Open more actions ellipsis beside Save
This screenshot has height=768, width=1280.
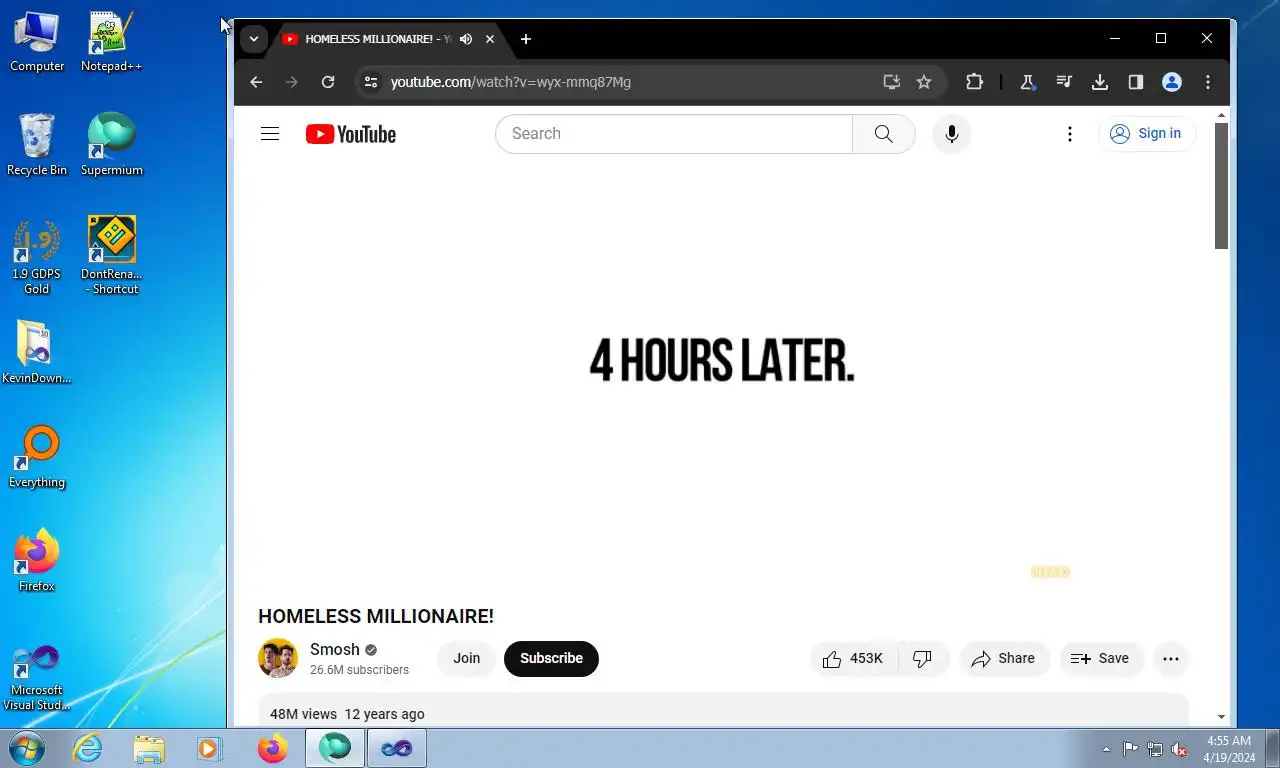coord(1171,658)
